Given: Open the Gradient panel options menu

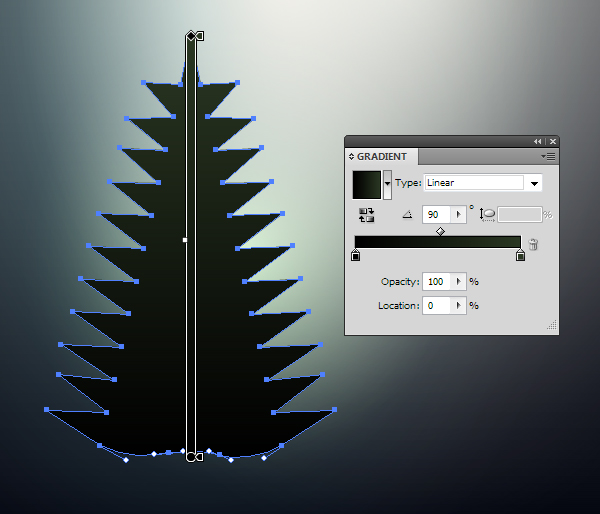Looking at the screenshot, I should tap(548, 157).
